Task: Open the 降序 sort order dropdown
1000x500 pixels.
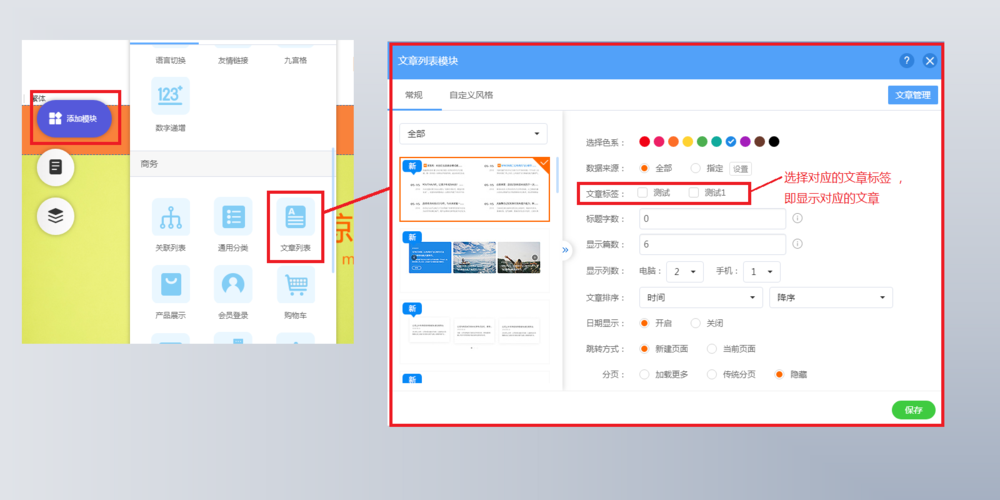Action: point(830,298)
